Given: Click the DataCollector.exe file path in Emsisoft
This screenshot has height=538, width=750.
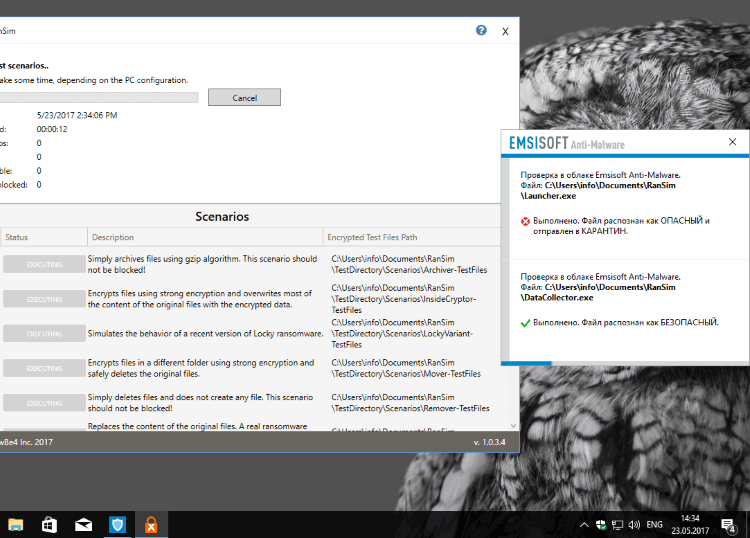Looking at the screenshot, I should tap(598, 292).
